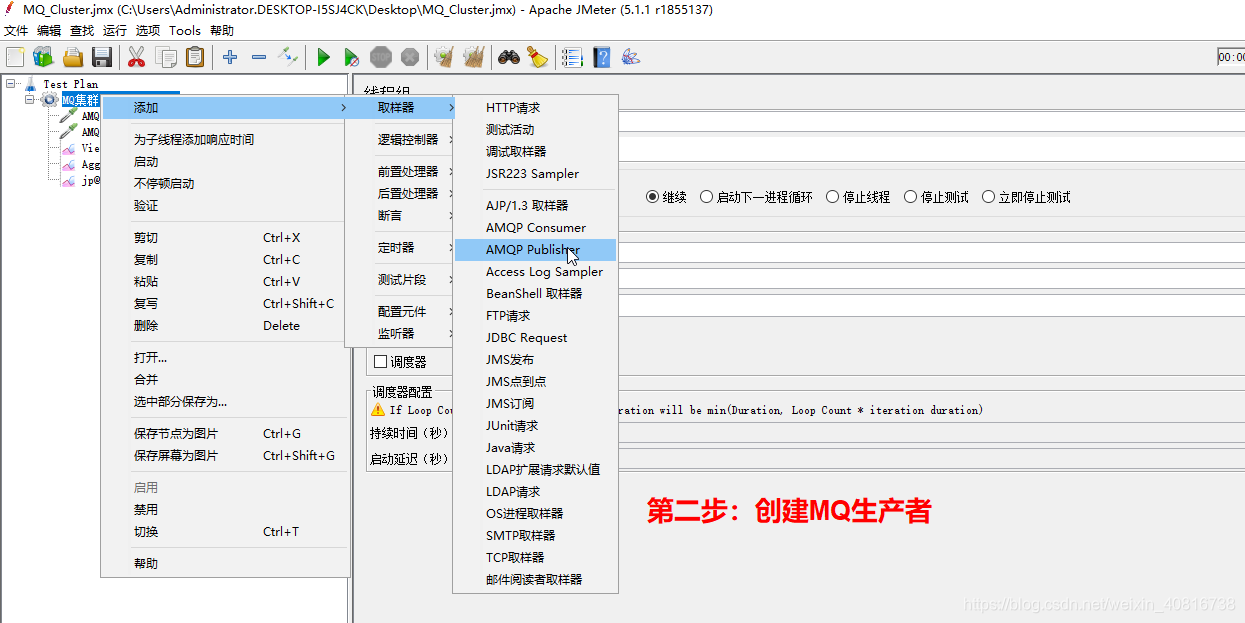Save the test plan with floppy icon
Viewport: 1245px width, 623px height.
coord(101,57)
